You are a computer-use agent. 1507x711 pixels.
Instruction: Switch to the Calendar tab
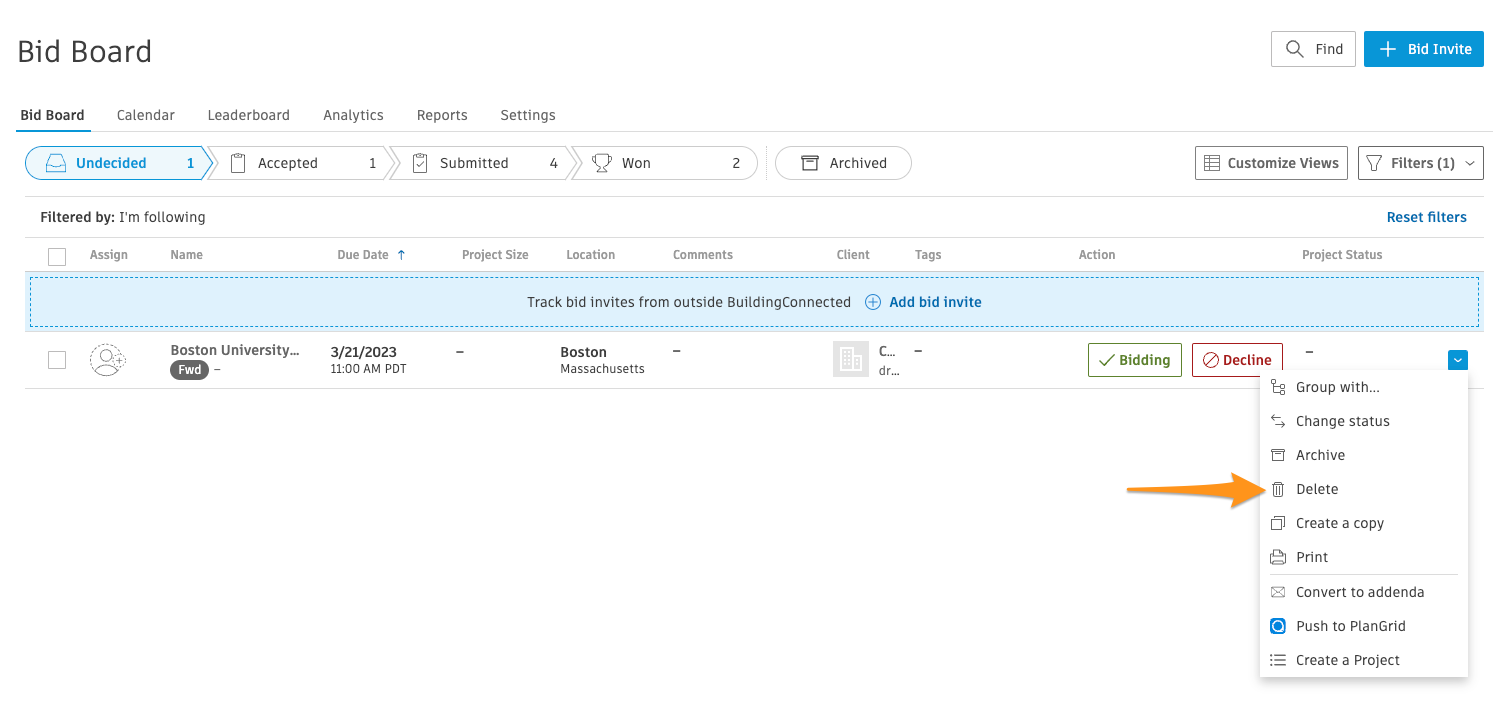pyautogui.click(x=146, y=115)
